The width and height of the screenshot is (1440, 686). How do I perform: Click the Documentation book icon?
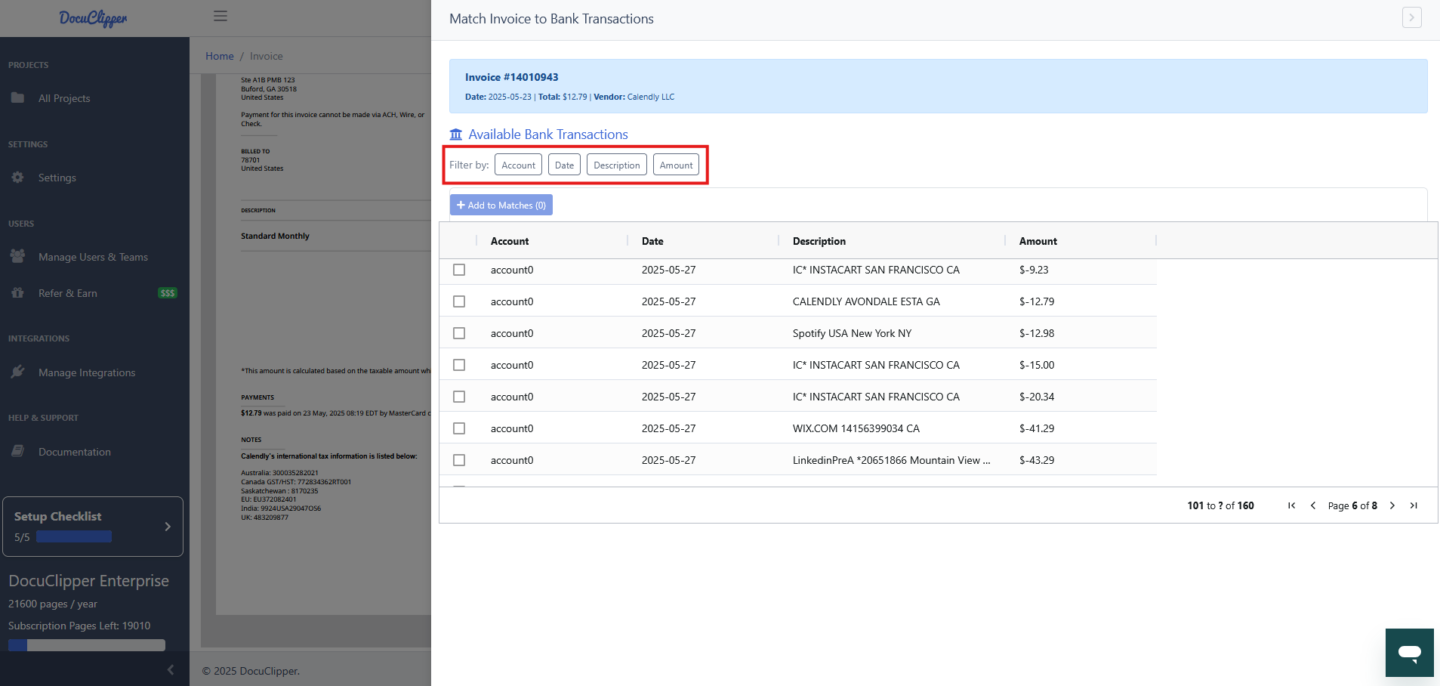[17, 451]
